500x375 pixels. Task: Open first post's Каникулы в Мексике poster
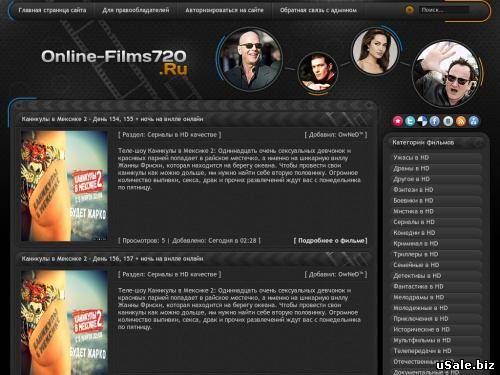pyautogui.click(x=64, y=186)
